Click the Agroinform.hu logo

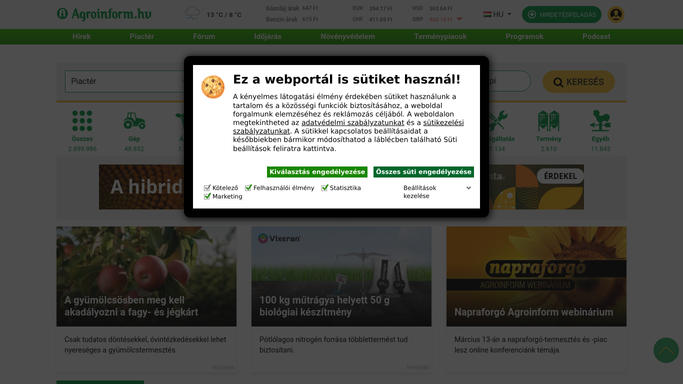pos(104,14)
